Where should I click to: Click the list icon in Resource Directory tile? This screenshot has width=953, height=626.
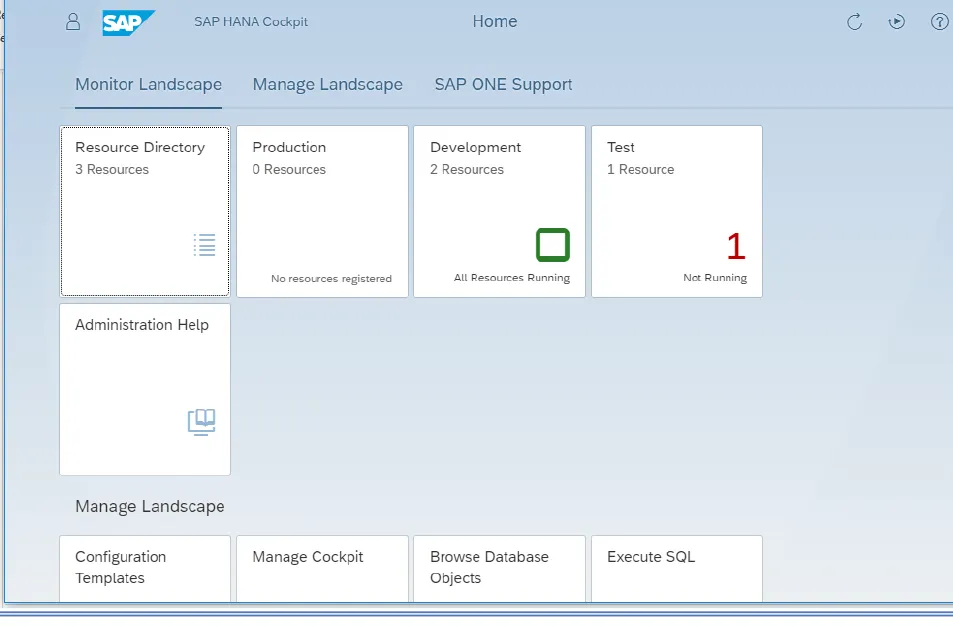(205, 245)
